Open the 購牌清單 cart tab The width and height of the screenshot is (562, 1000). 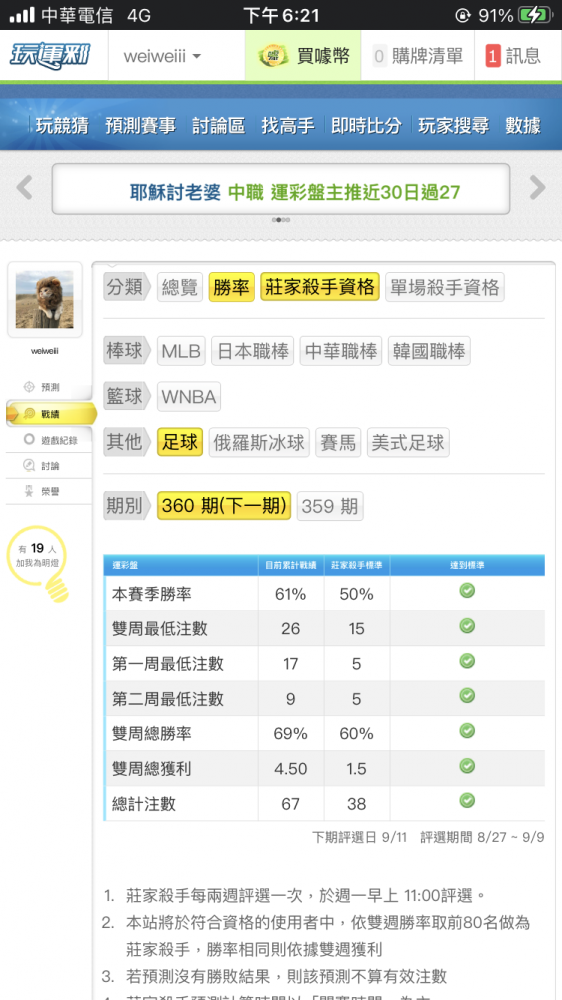(x=417, y=56)
